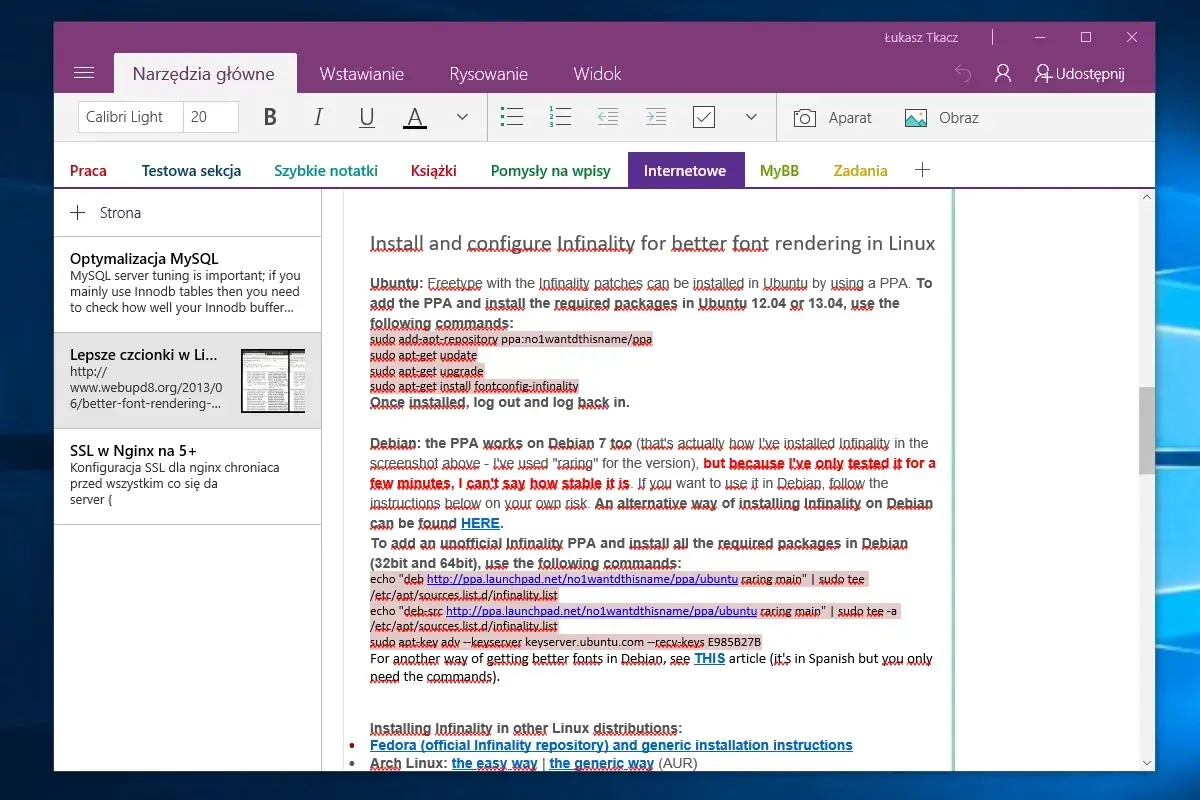Click the undo arrow
The height and width of the screenshot is (800, 1200).
963,73
